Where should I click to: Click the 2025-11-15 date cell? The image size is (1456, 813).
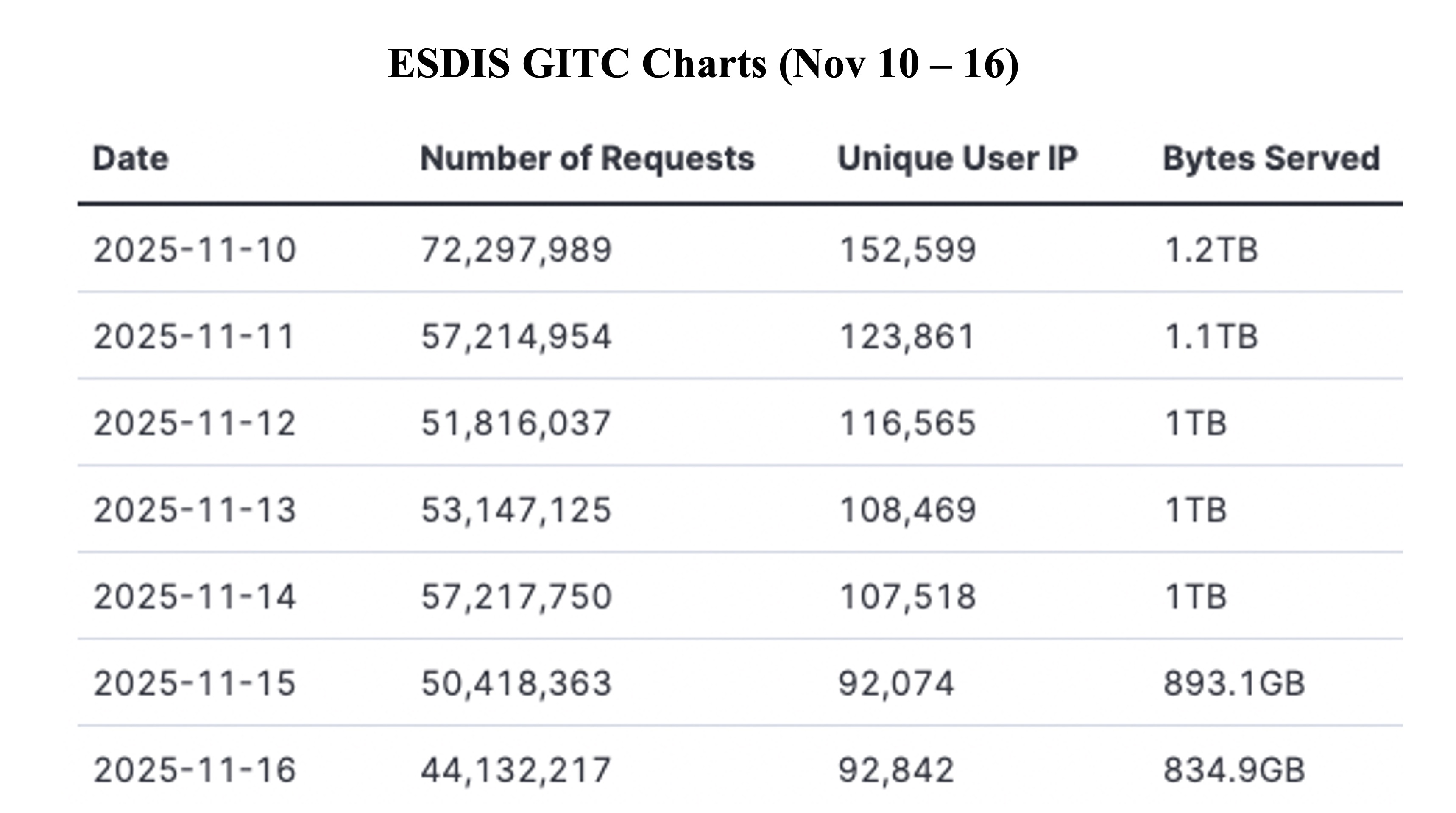[195, 684]
